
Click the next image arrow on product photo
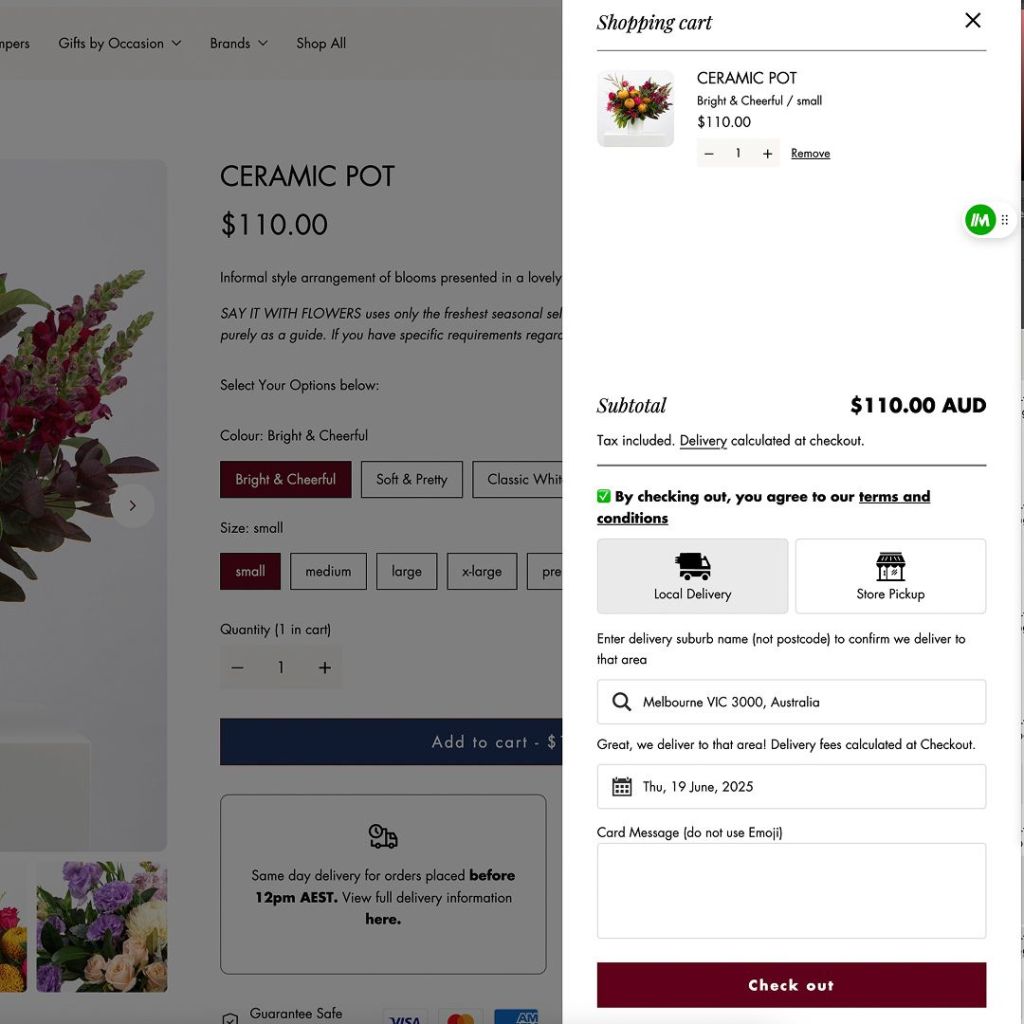[x=132, y=506]
